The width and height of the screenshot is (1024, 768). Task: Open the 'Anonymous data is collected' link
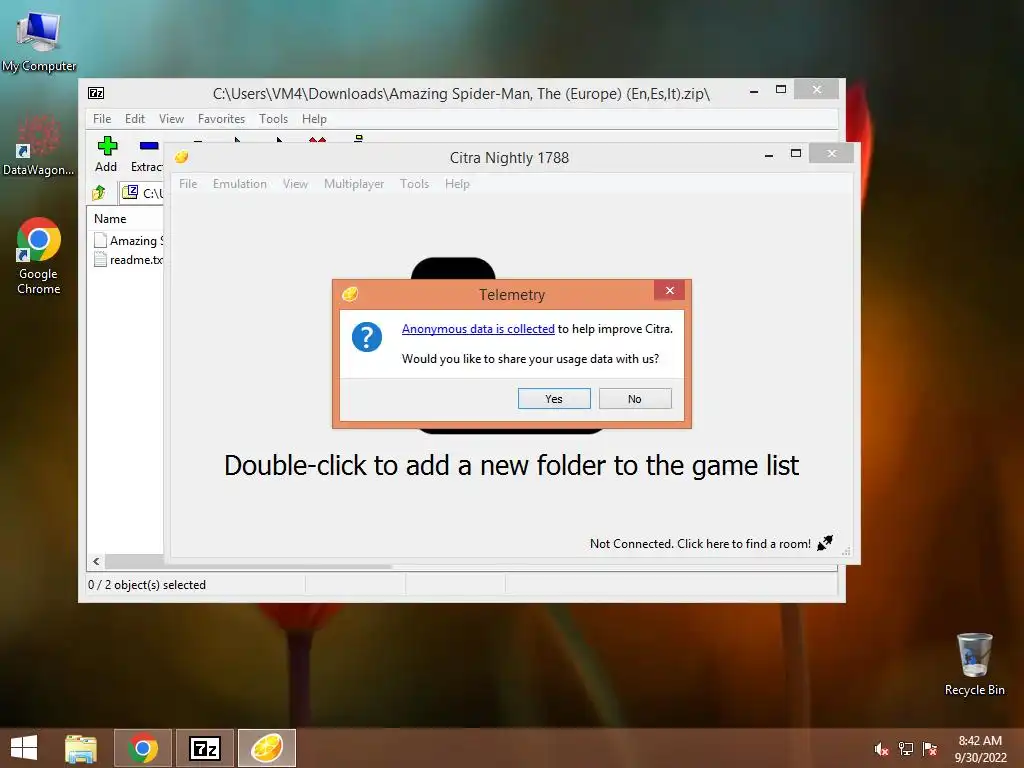point(478,328)
